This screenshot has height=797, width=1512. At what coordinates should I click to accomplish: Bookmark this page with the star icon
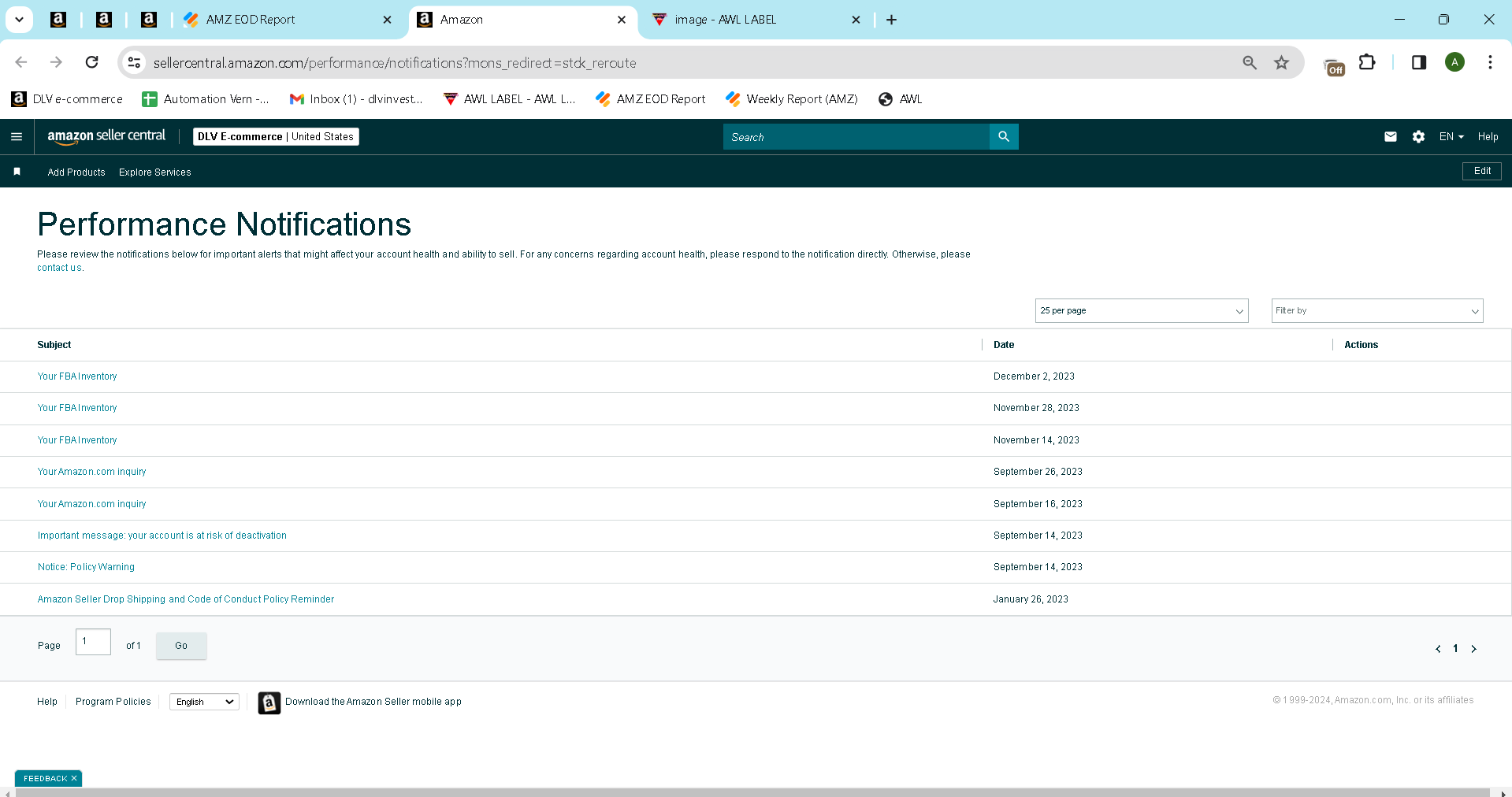coord(1282,62)
